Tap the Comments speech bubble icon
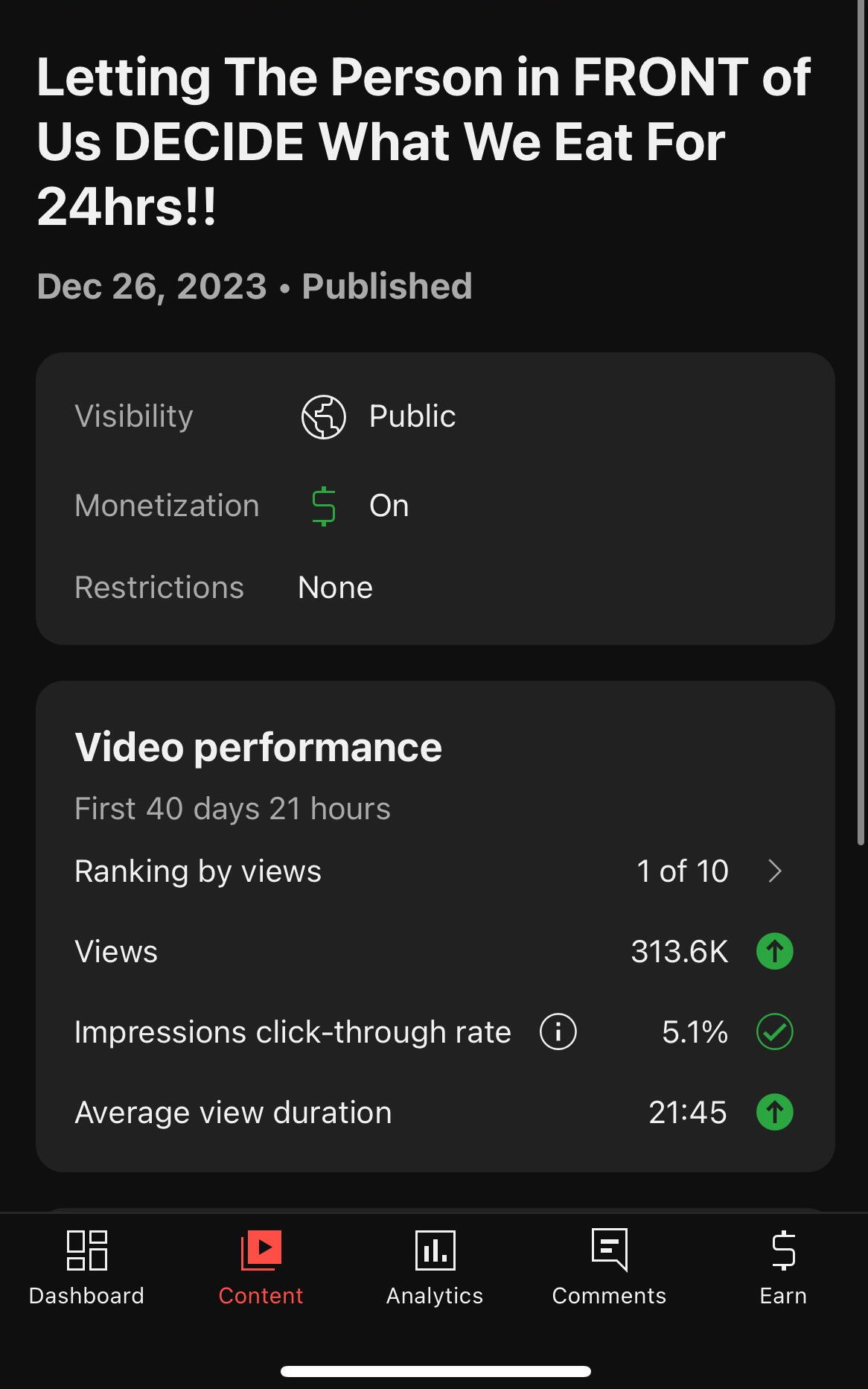868x1389 pixels. pyautogui.click(x=609, y=1249)
